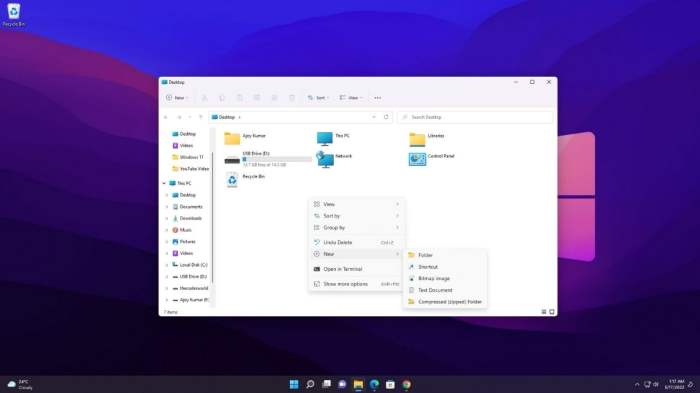Click the Share icon in the toolbar

point(275,98)
